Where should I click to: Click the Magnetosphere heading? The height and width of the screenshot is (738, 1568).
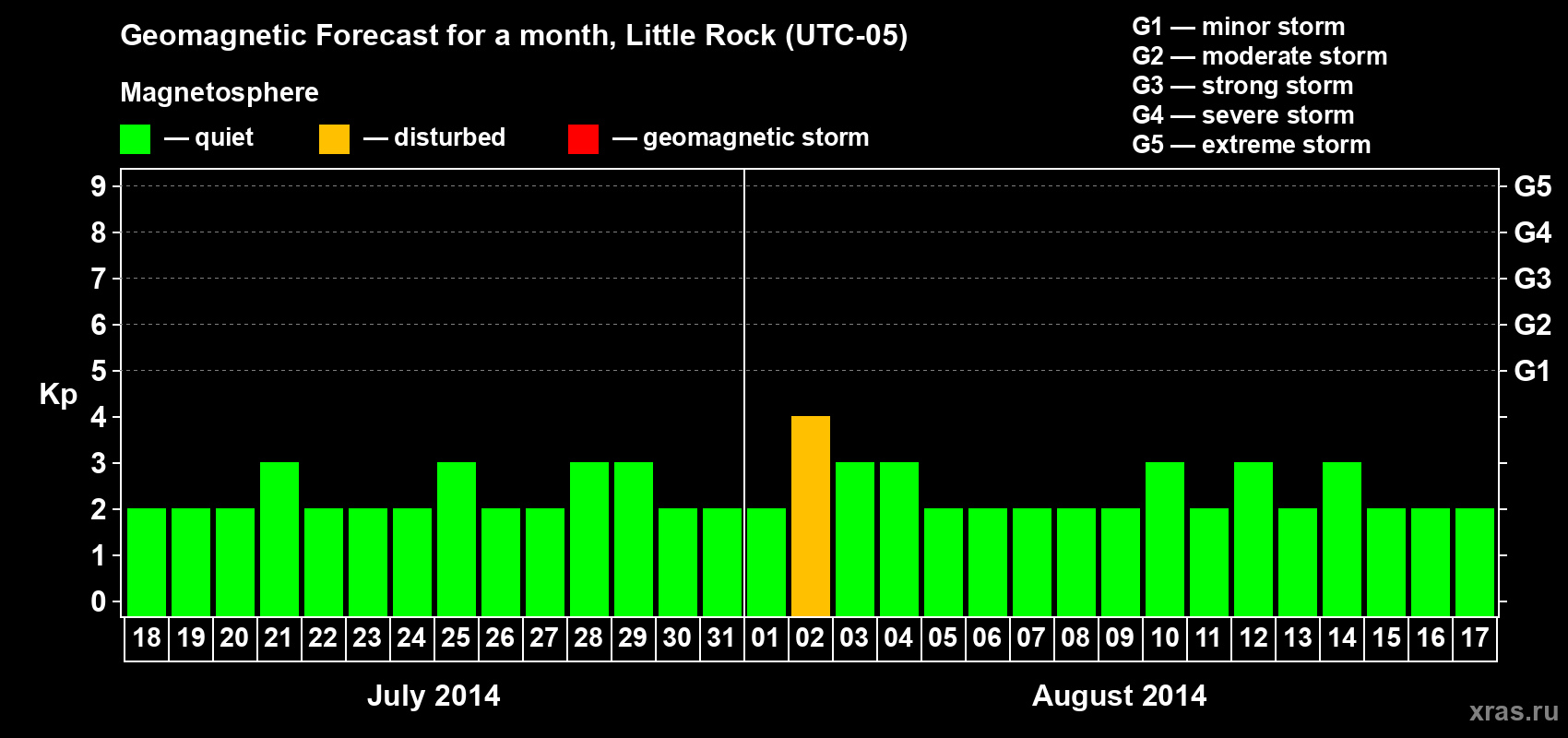click(x=220, y=93)
